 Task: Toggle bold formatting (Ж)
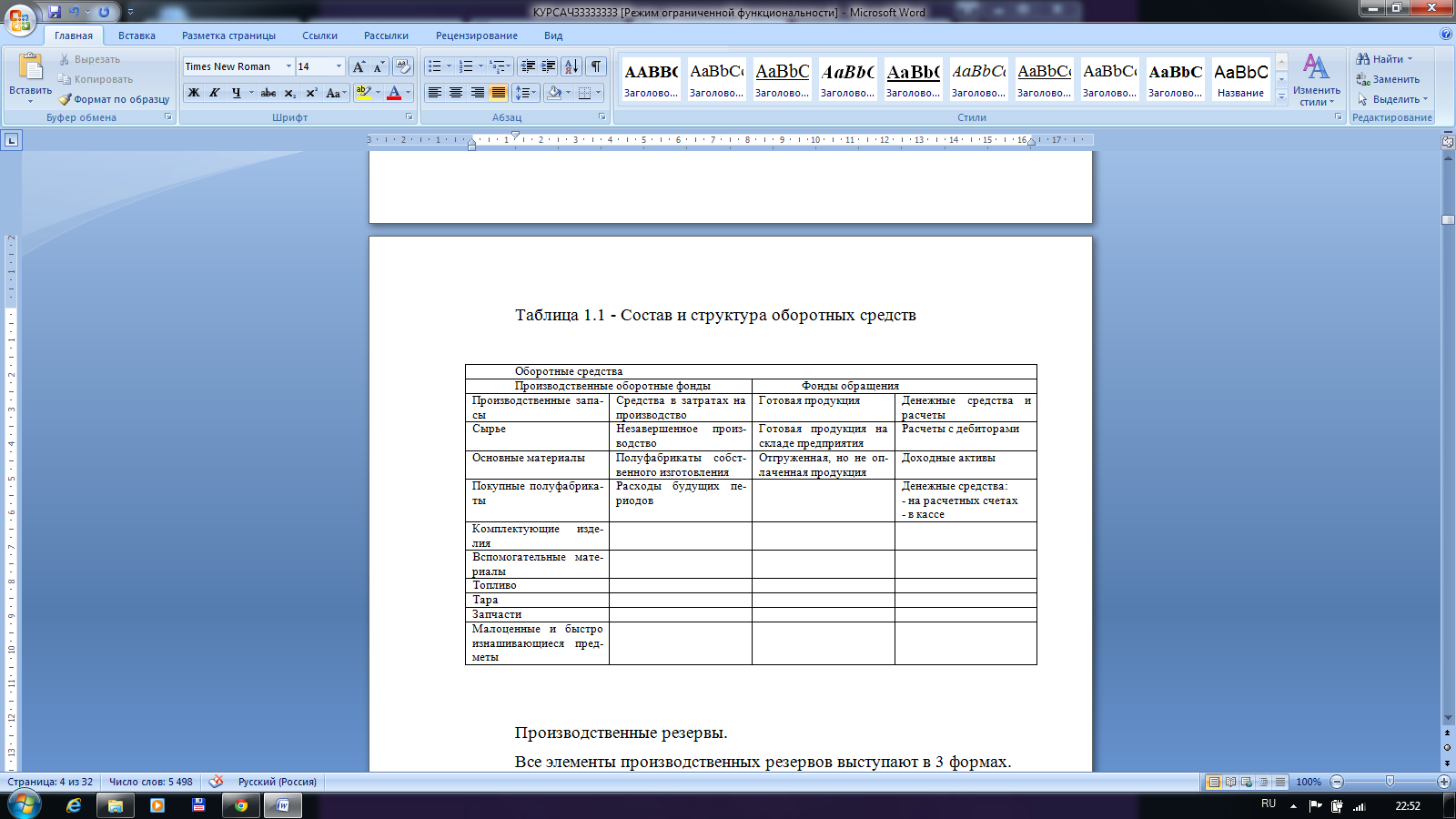click(x=194, y=93)
